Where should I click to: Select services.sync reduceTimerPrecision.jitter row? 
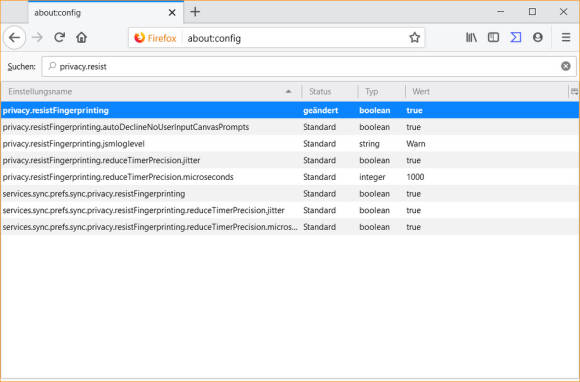click(x=290, y=210)
